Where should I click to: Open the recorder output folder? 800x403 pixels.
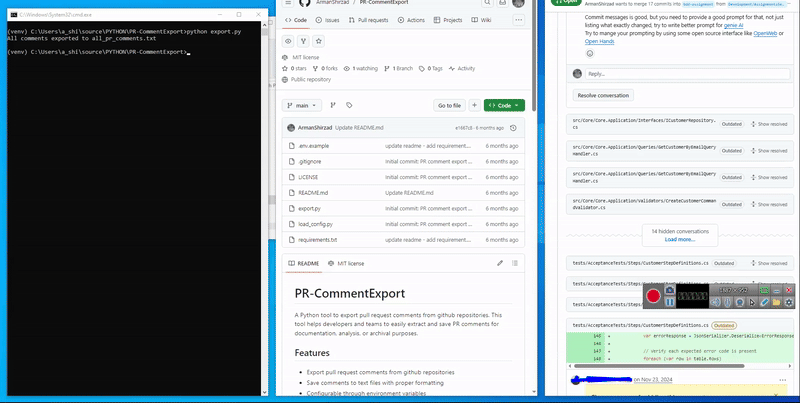coord(777,302)
